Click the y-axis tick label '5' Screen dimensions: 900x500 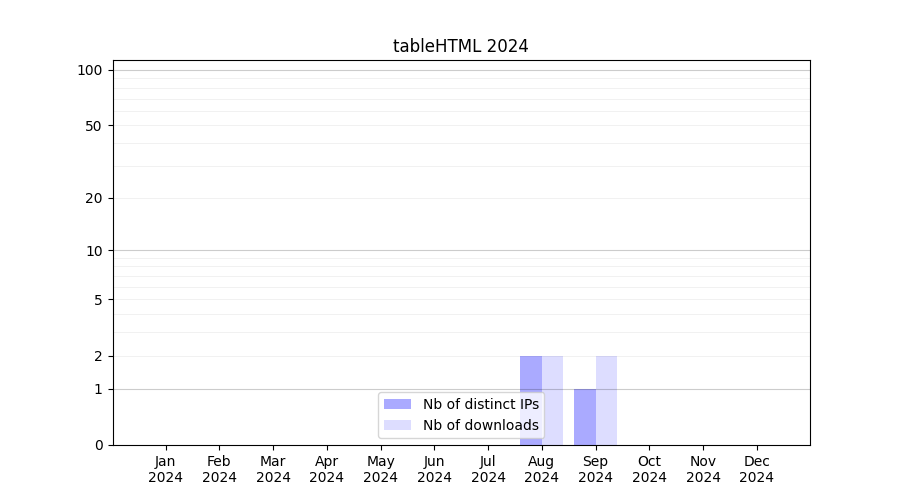tap(98, 300)
